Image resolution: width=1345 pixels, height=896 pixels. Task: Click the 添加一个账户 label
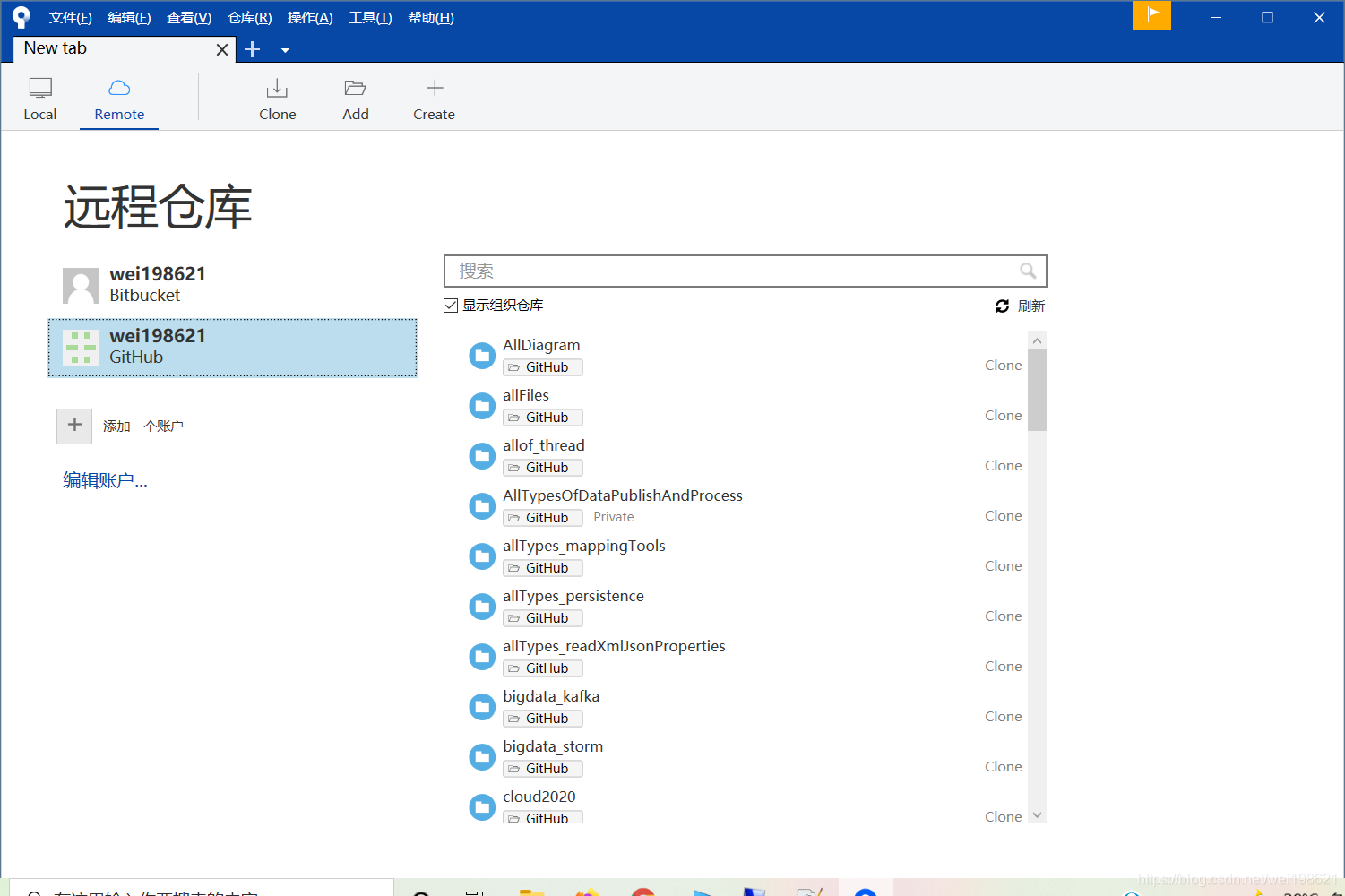click(143, 426)
